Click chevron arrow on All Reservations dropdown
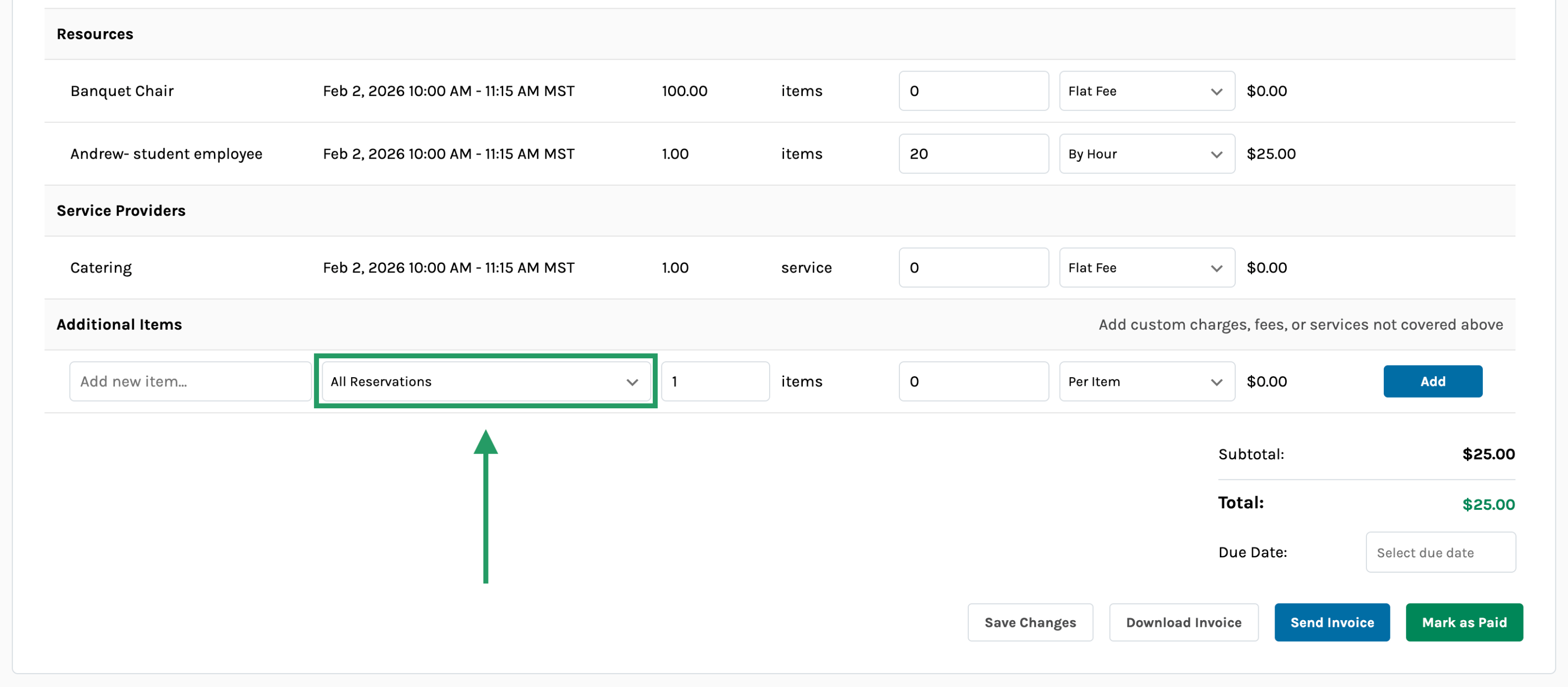The width and height of the screenshot is (1568, 687). click(632, 382)
